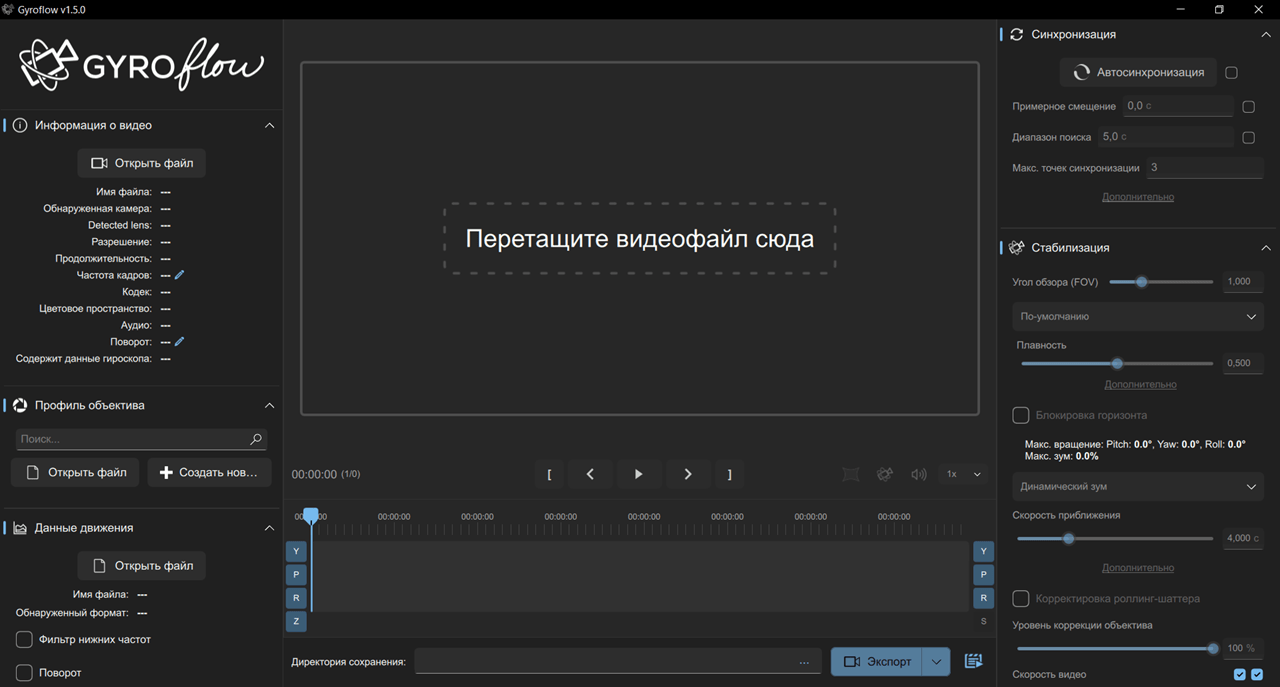Click the Перетащите видеофайл сюда drop zone
The height and width of the screenshot is (687, 1280).
point(640,239)
